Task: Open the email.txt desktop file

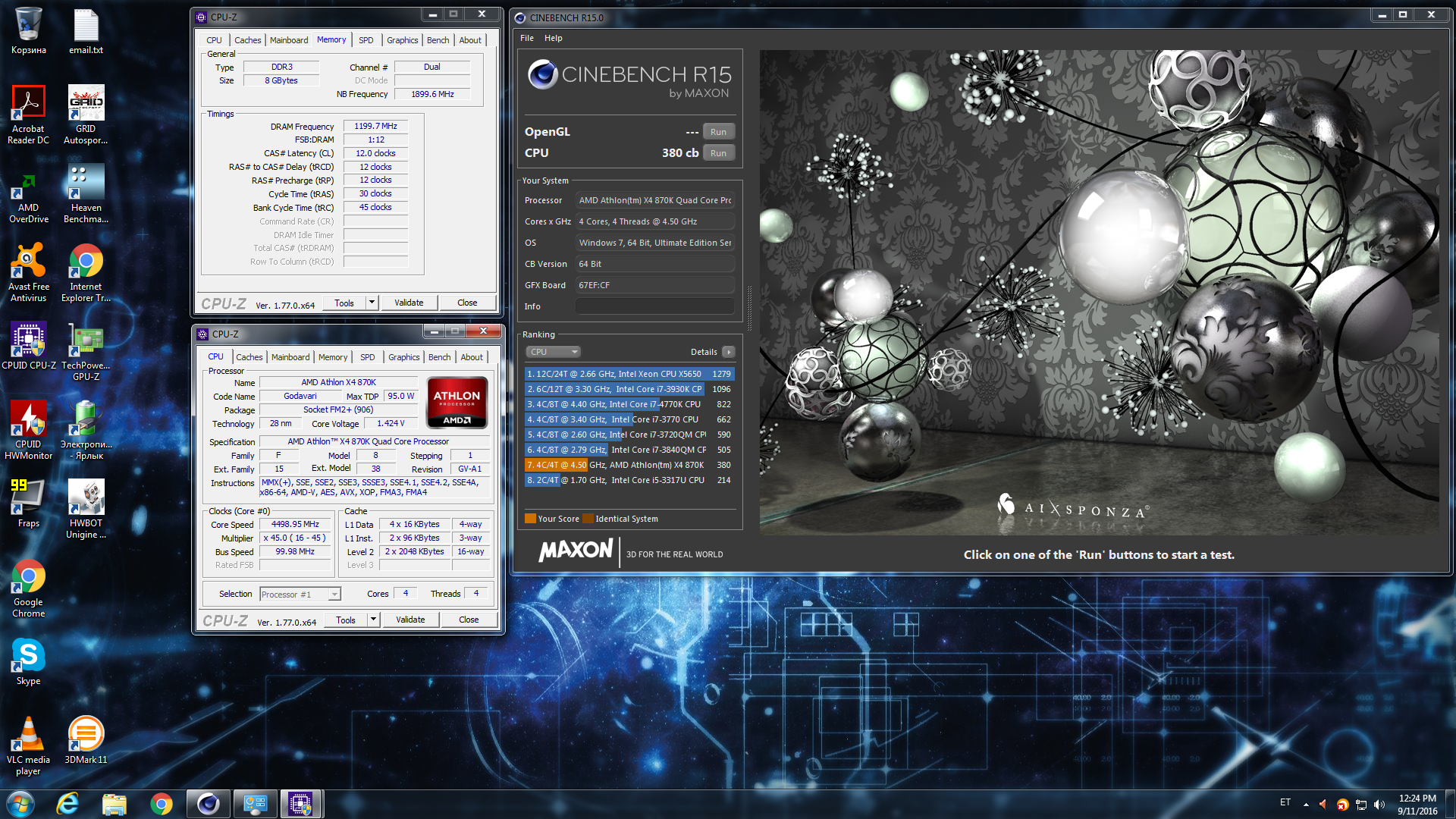Action: pos(86,32)
